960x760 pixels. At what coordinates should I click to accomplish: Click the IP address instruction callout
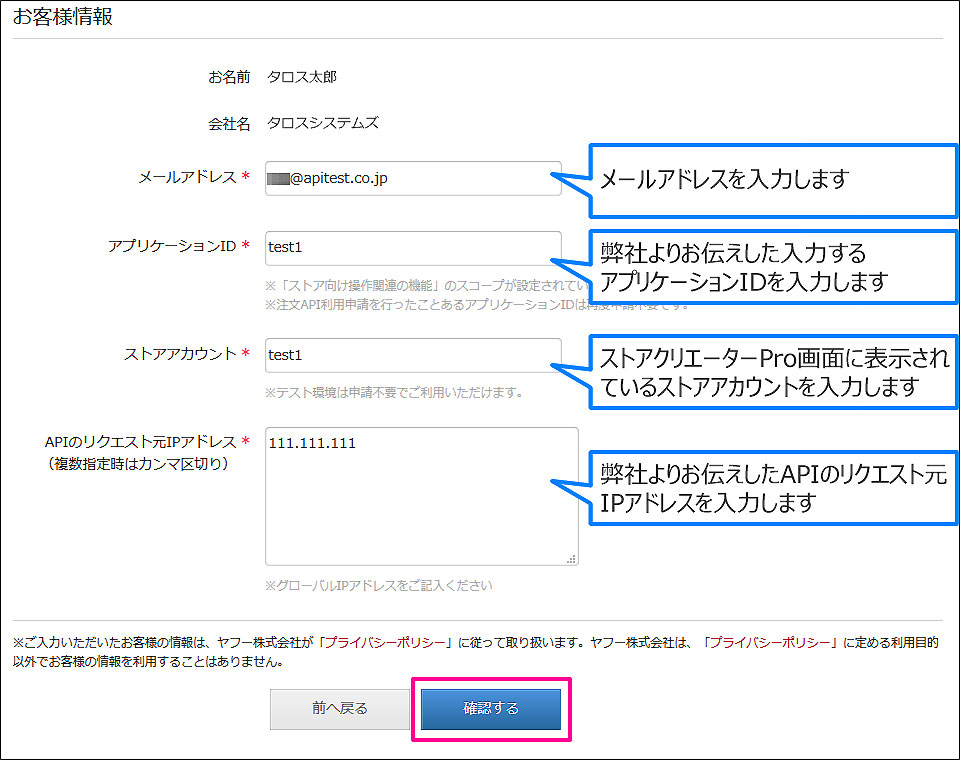click(x=775, y=490)
